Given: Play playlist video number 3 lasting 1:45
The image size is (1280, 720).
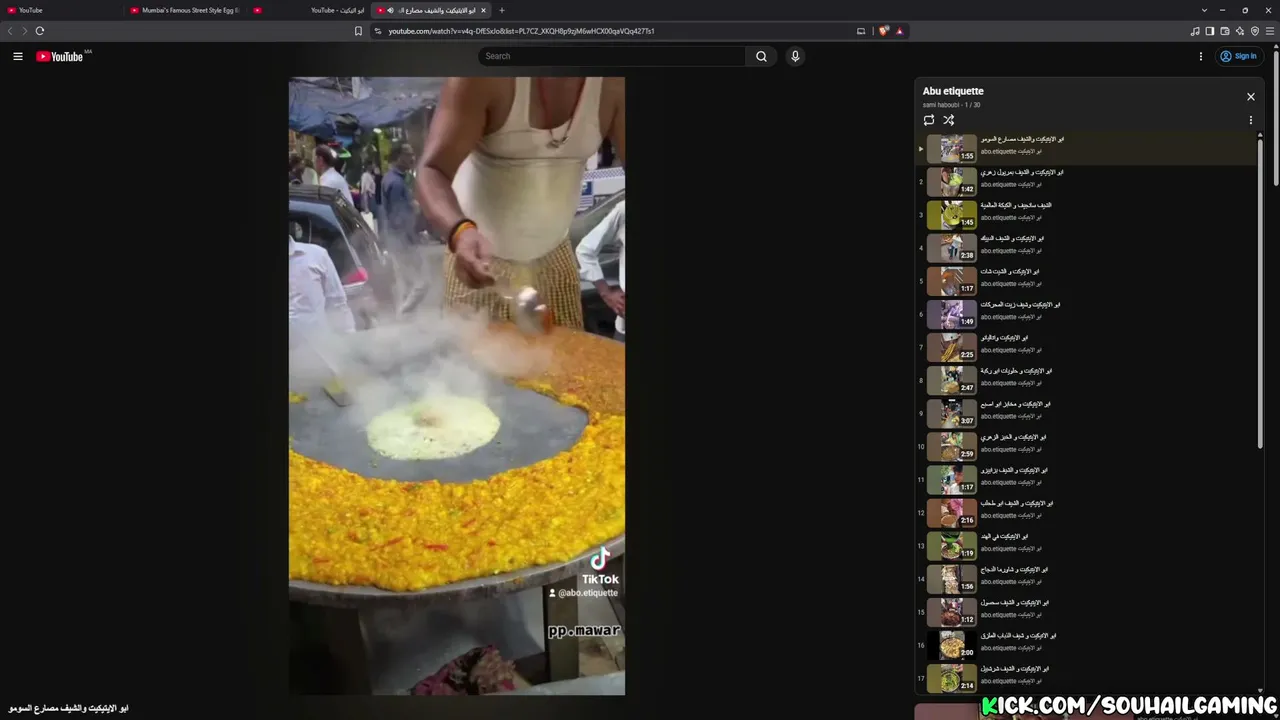Looking at the screenshot, I should (1085, 215).
